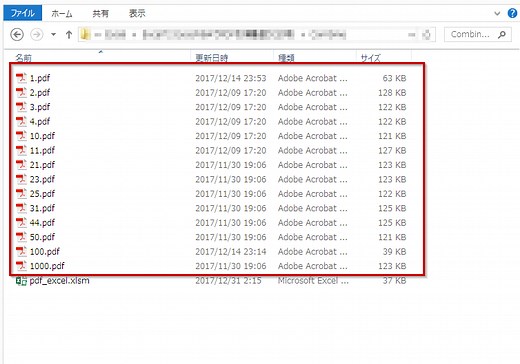Click the file name 100.pdf
Screen dimensions: 520x364
tap(45, 252)
